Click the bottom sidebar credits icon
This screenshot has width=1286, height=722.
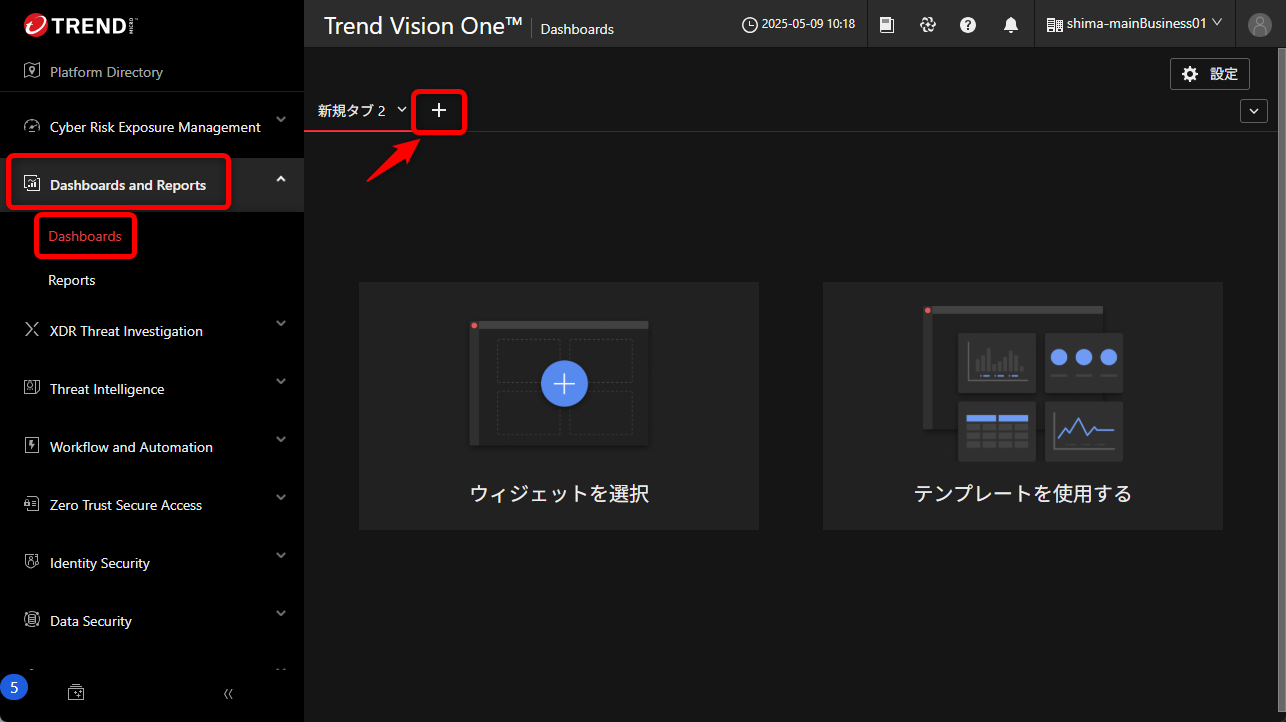pyautogui.click(x=76, y=692)
